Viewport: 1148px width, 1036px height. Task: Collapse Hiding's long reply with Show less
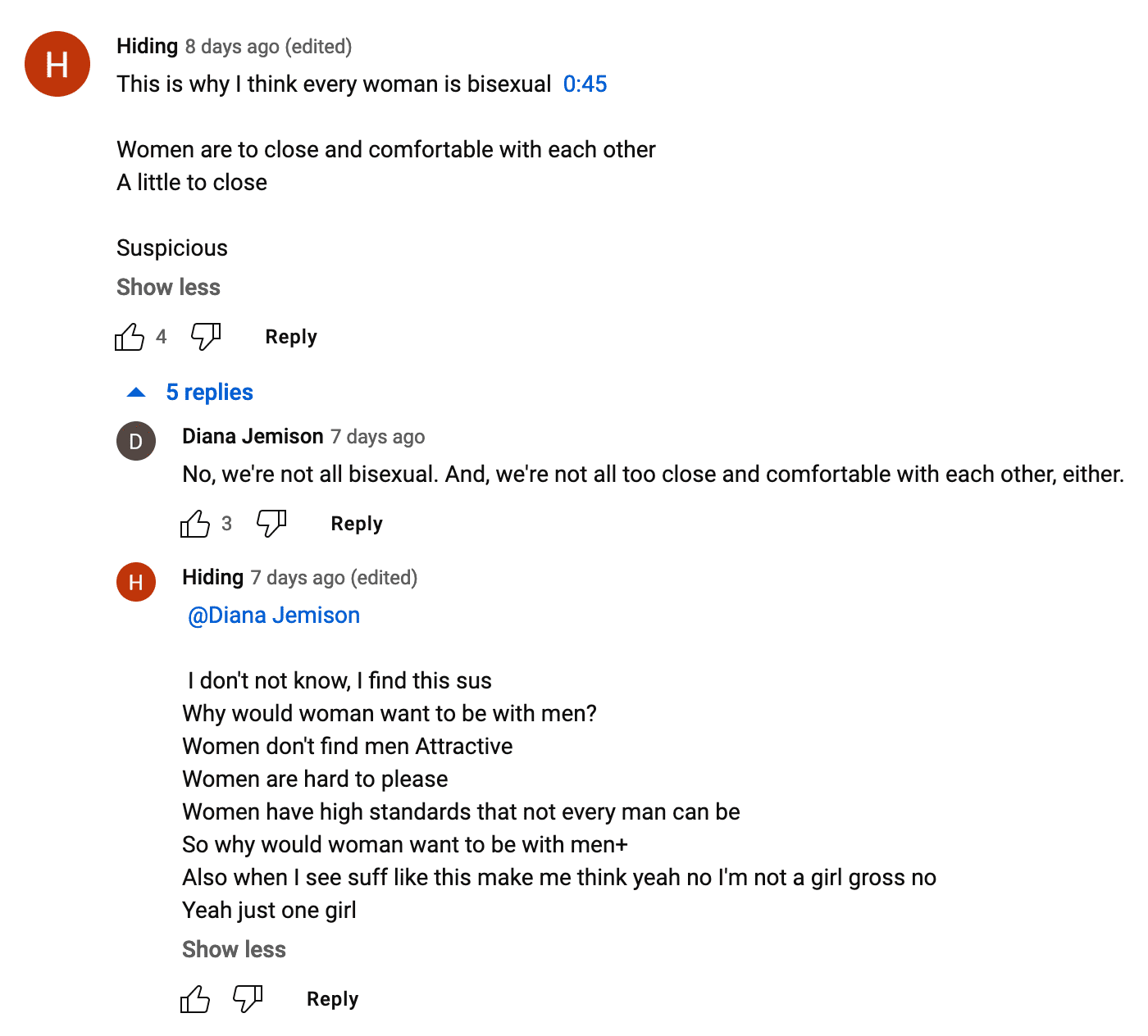click(x=234, y=950)
